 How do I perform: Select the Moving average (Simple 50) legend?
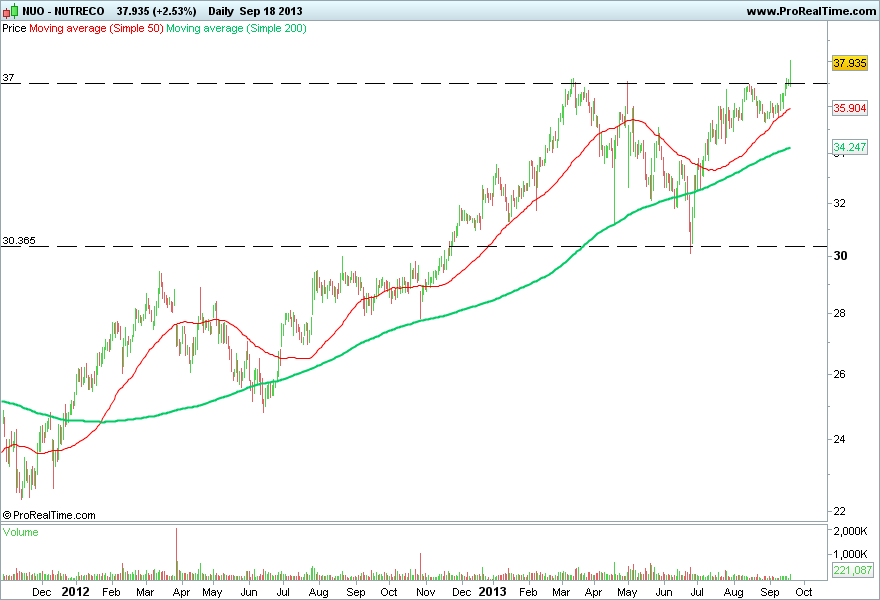[96, 28]
